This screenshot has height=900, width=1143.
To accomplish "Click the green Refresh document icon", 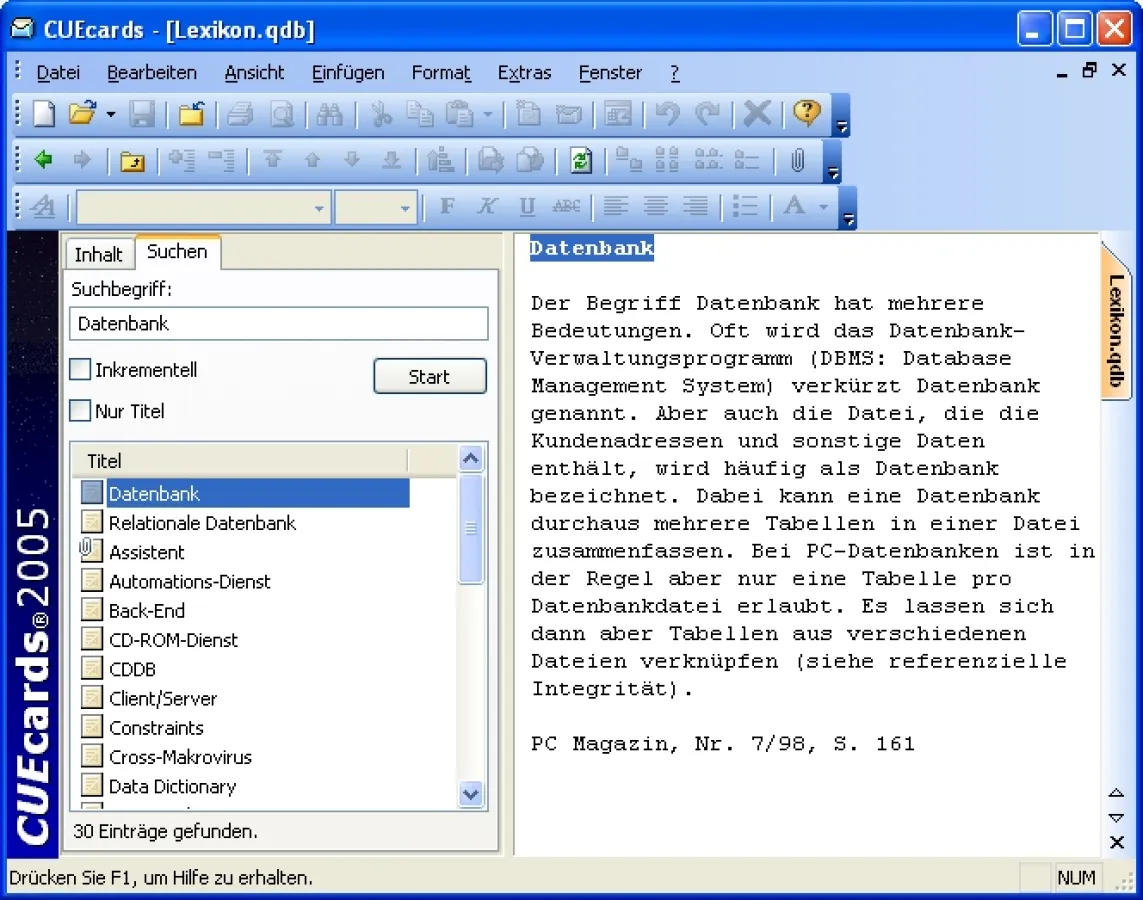I will 581,160.
